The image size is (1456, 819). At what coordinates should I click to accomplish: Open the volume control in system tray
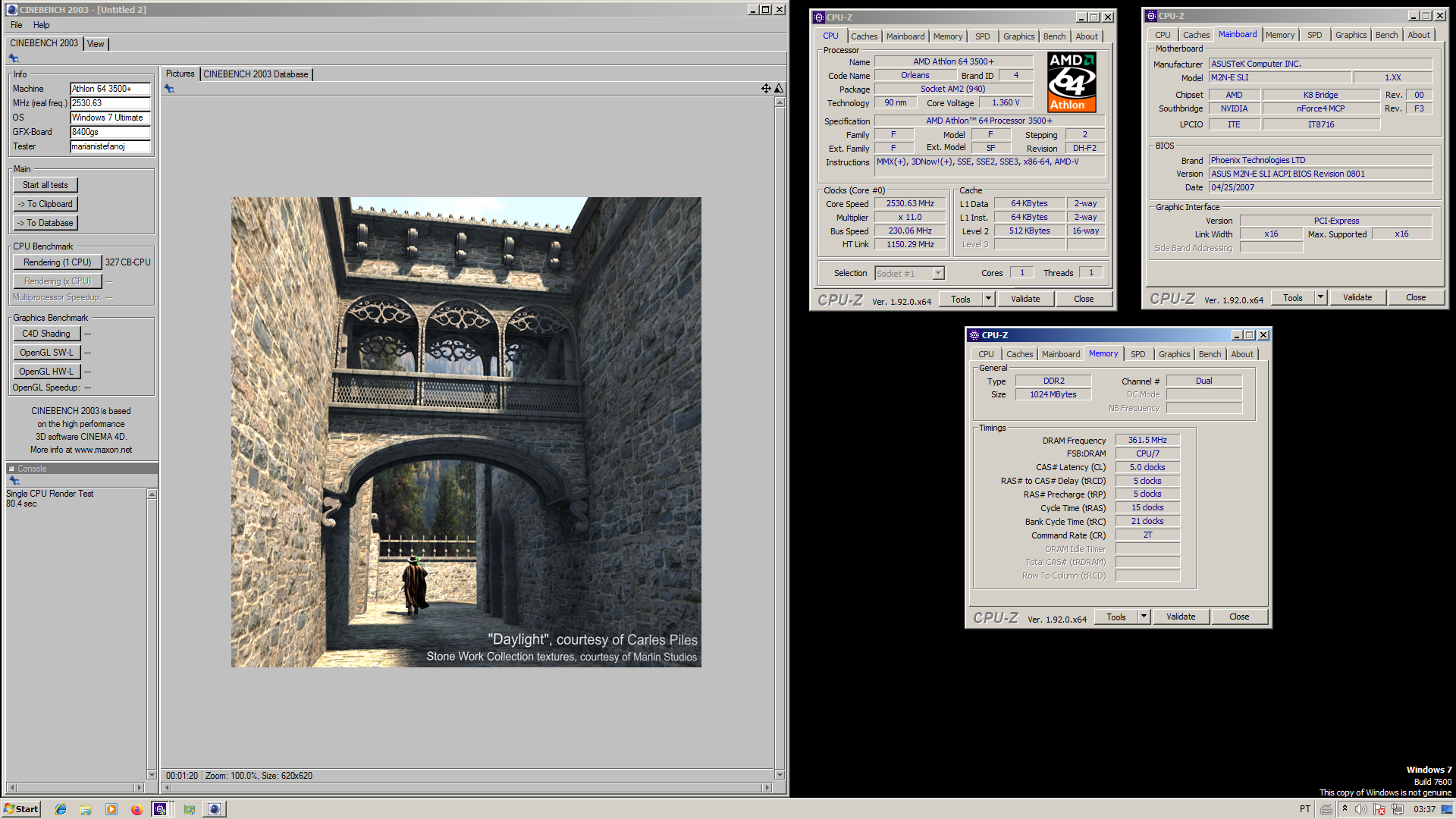[x=1361, y=809]
